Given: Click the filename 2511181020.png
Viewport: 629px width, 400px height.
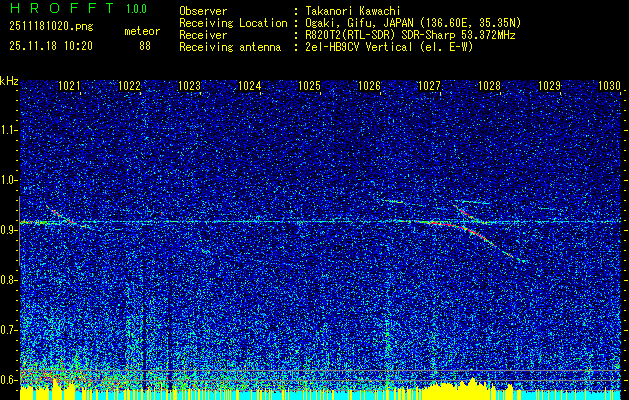Looking at the screenshot, I should pos(51,27).
